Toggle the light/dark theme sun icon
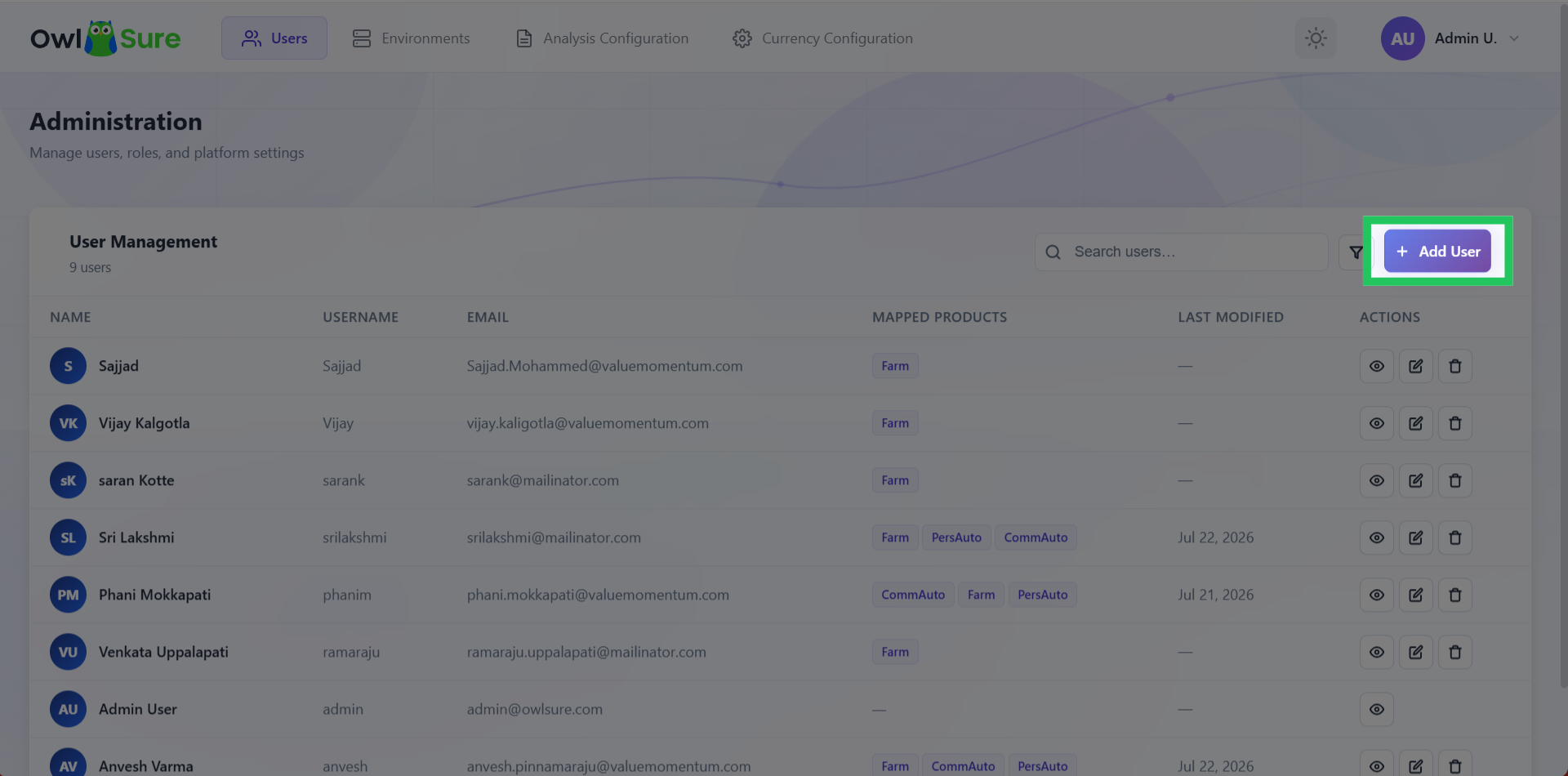Image resolution: width=1568 pixels, height=776 pixels. [1316, 38]
